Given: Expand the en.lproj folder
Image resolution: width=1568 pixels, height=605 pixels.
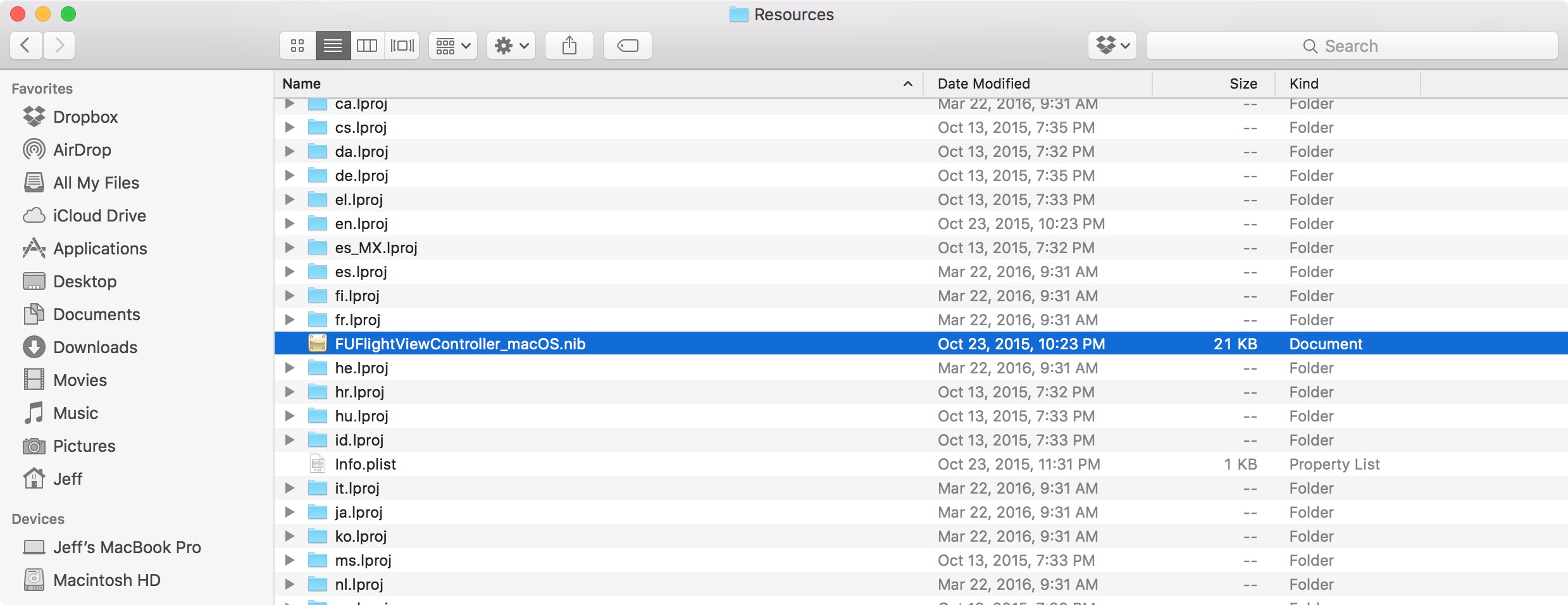Looking at the screenshot, I should [x=290, y=223].
